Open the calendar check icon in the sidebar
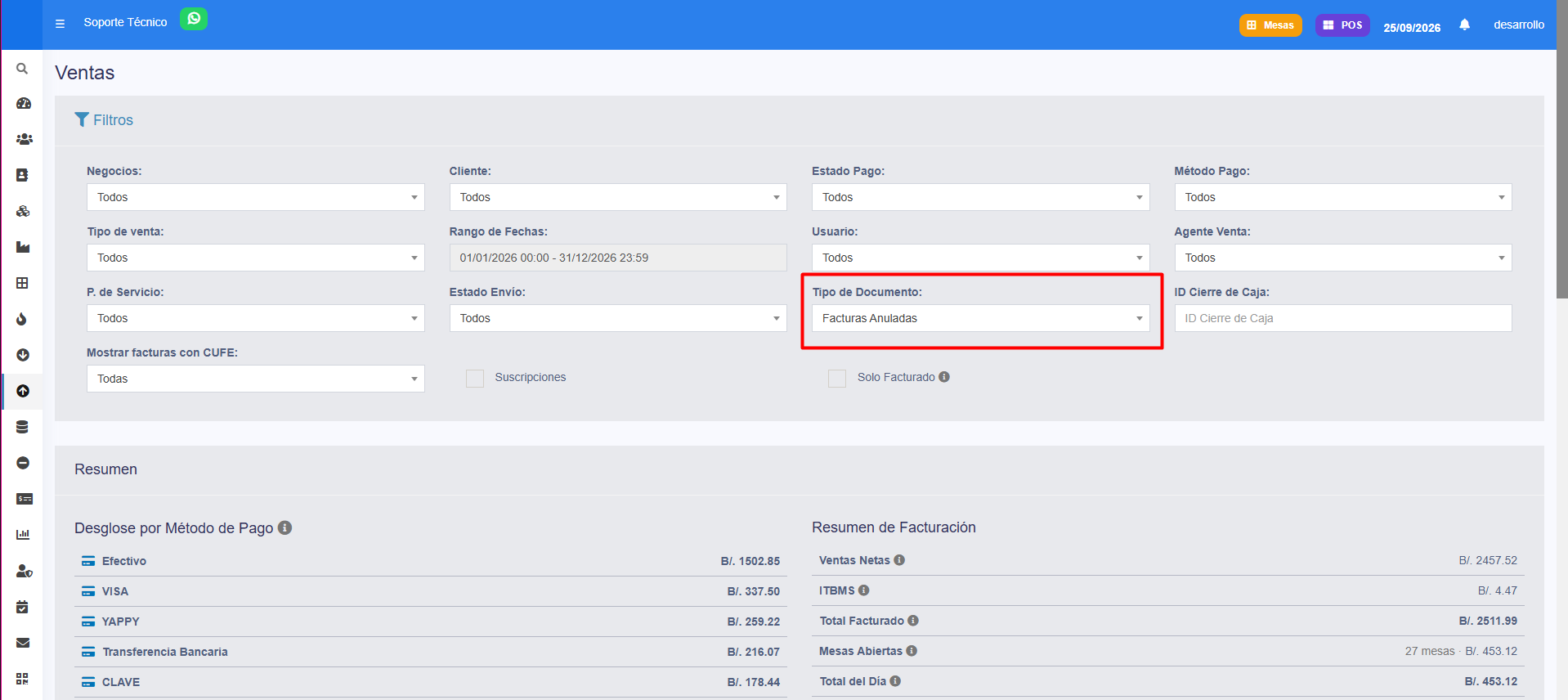The width and height of the screenshot is (1568, 700). 22,607
